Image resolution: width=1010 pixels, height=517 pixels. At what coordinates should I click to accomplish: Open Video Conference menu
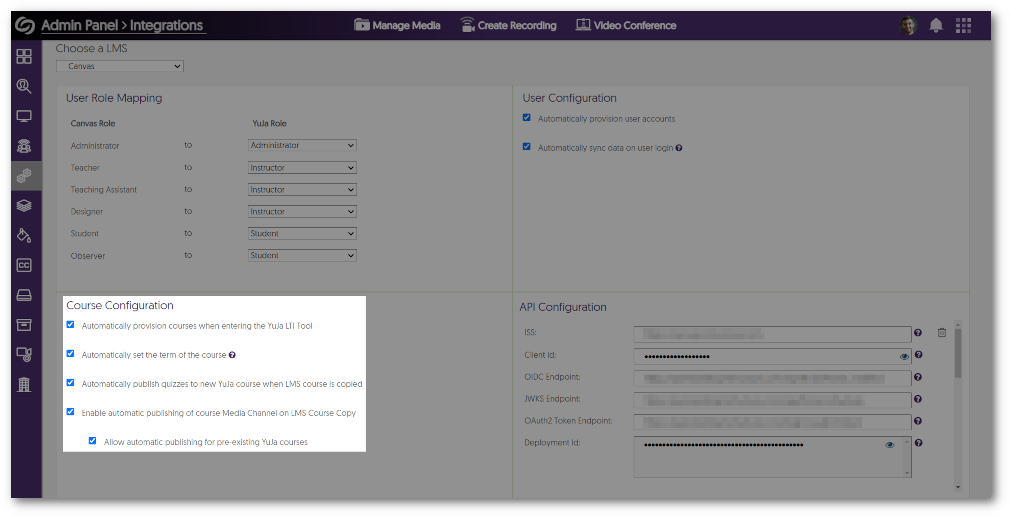point(625,25)
